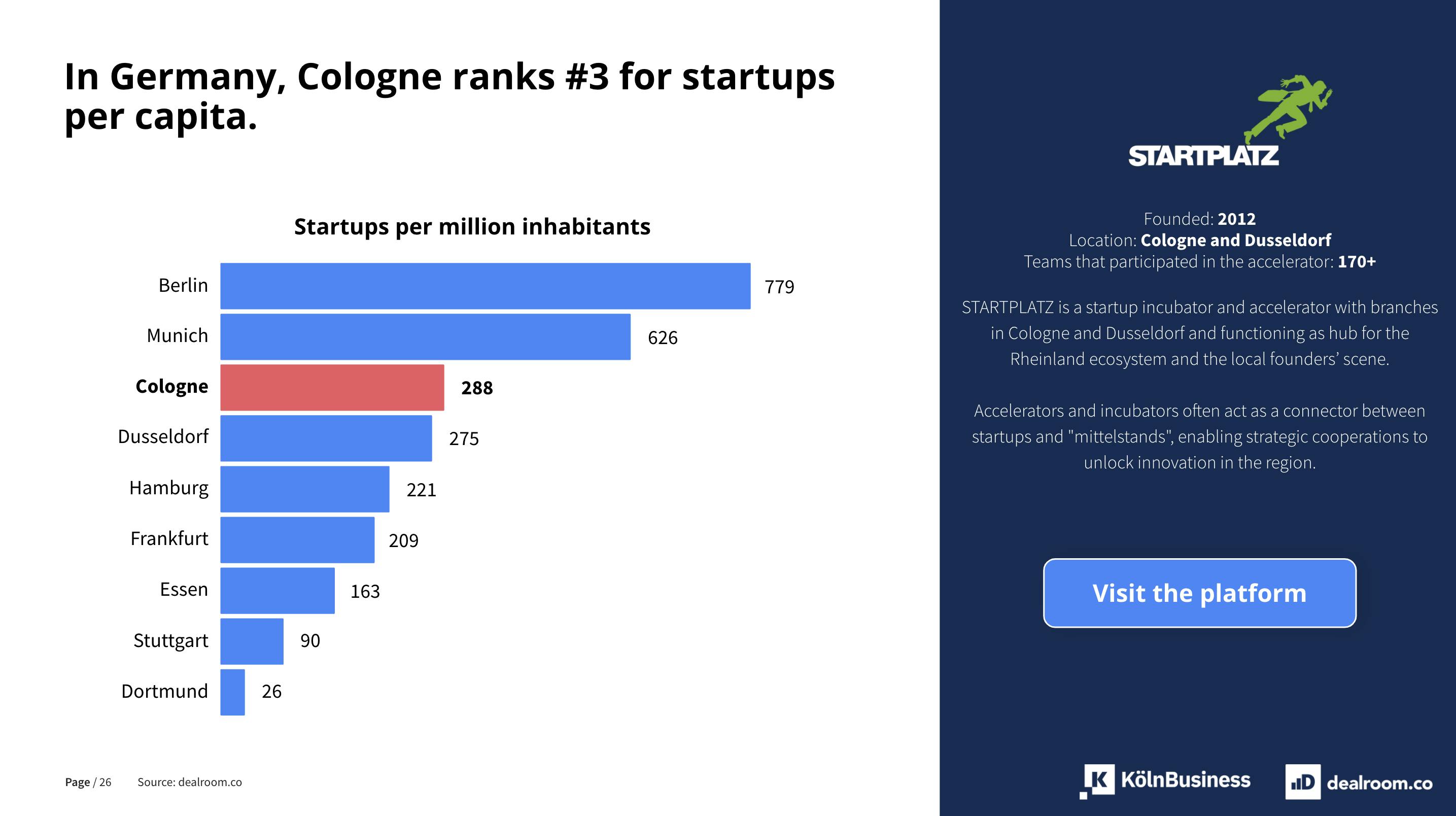
Task: Click the STARTPLATZ wordmark text
Action: click(x=1203, y=156)
